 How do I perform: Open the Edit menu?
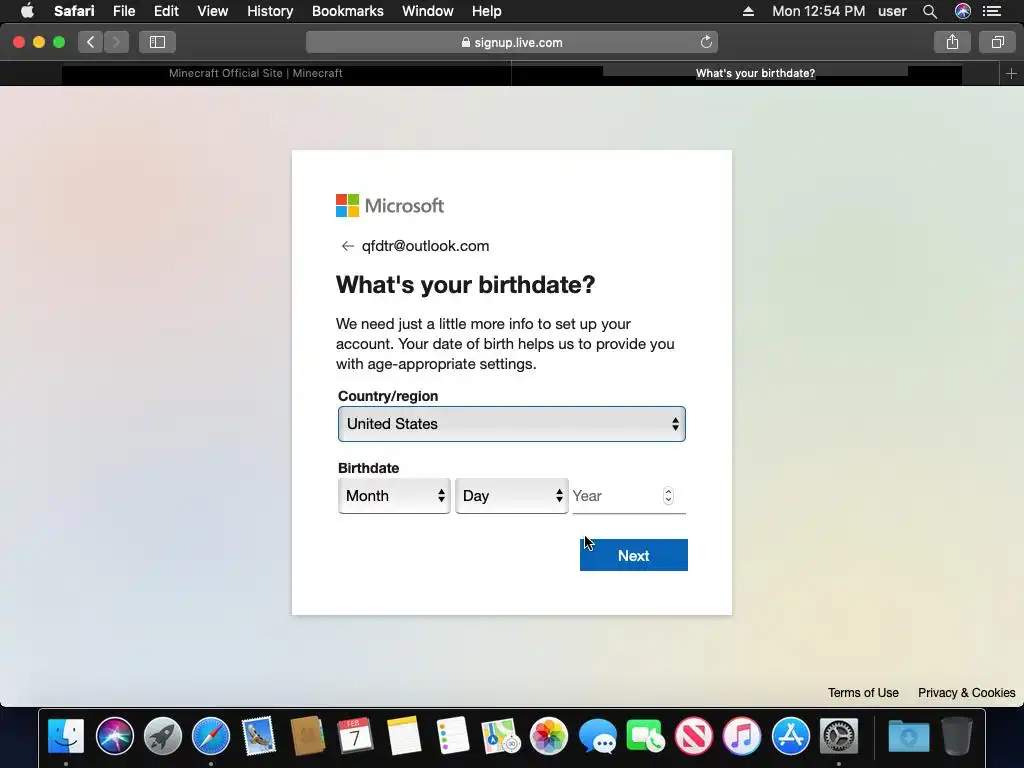tap(166, 11)
